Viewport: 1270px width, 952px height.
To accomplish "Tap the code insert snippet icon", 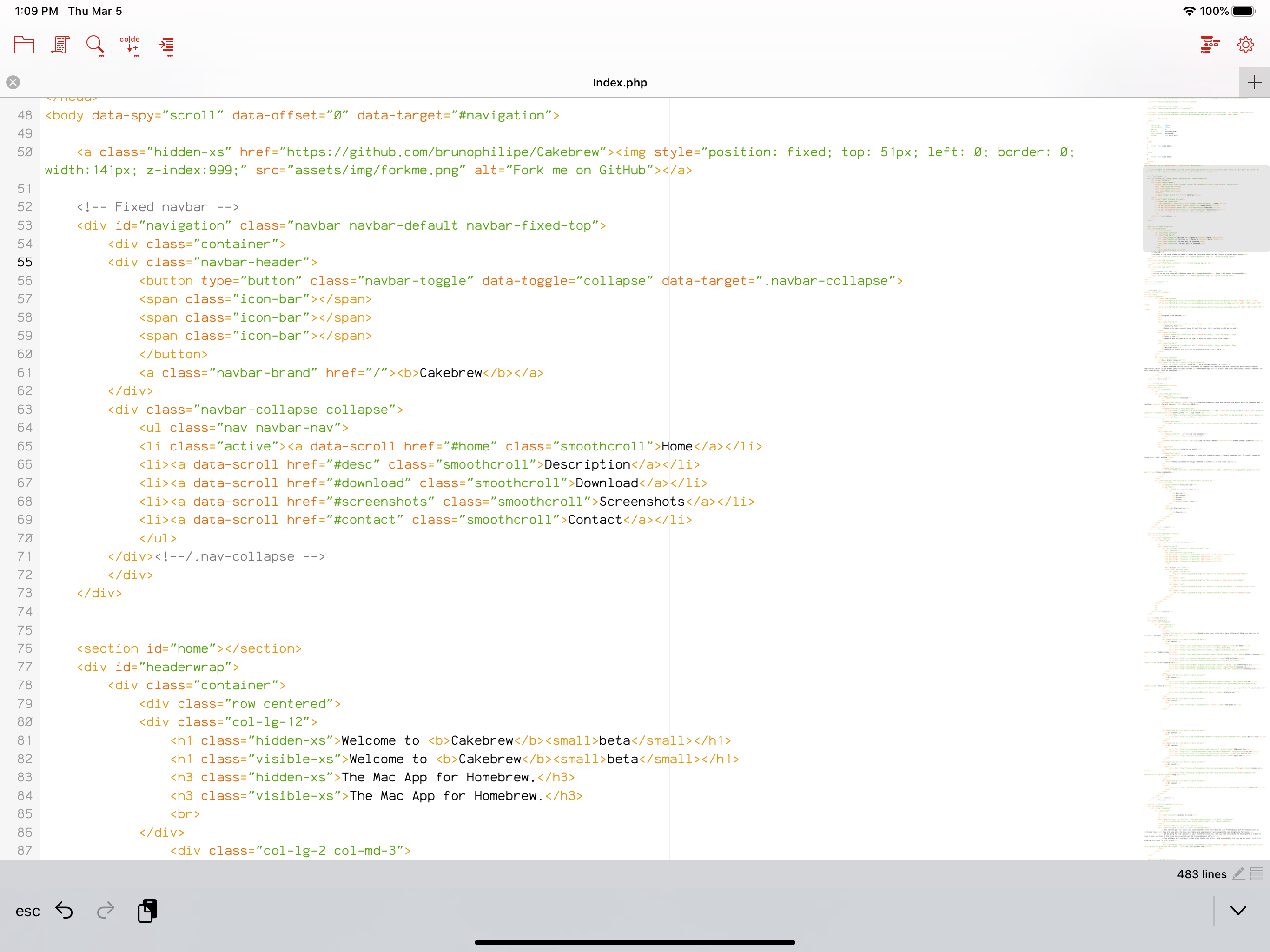I will point(130,46).
